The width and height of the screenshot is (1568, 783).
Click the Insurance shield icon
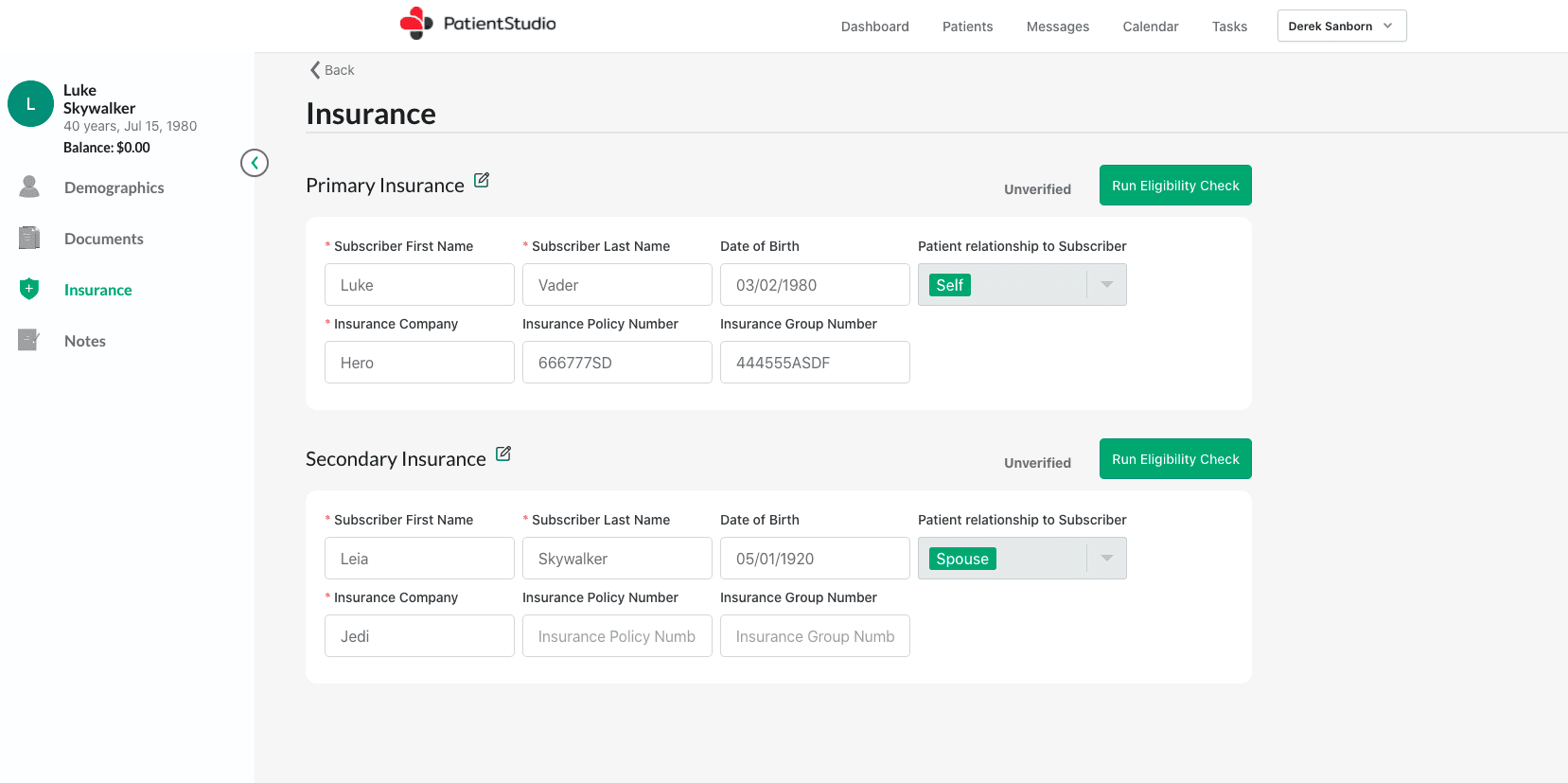29,289
